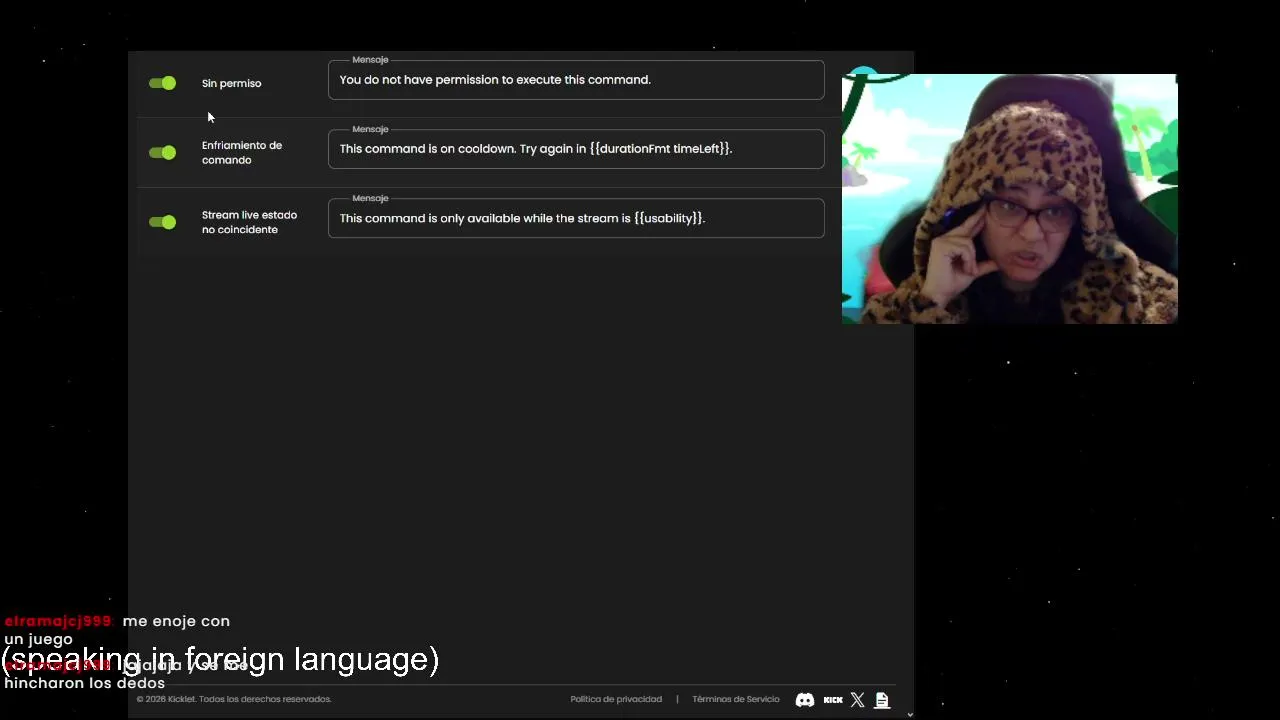Toggle off the Sin permiso switch

coord(162,83)
